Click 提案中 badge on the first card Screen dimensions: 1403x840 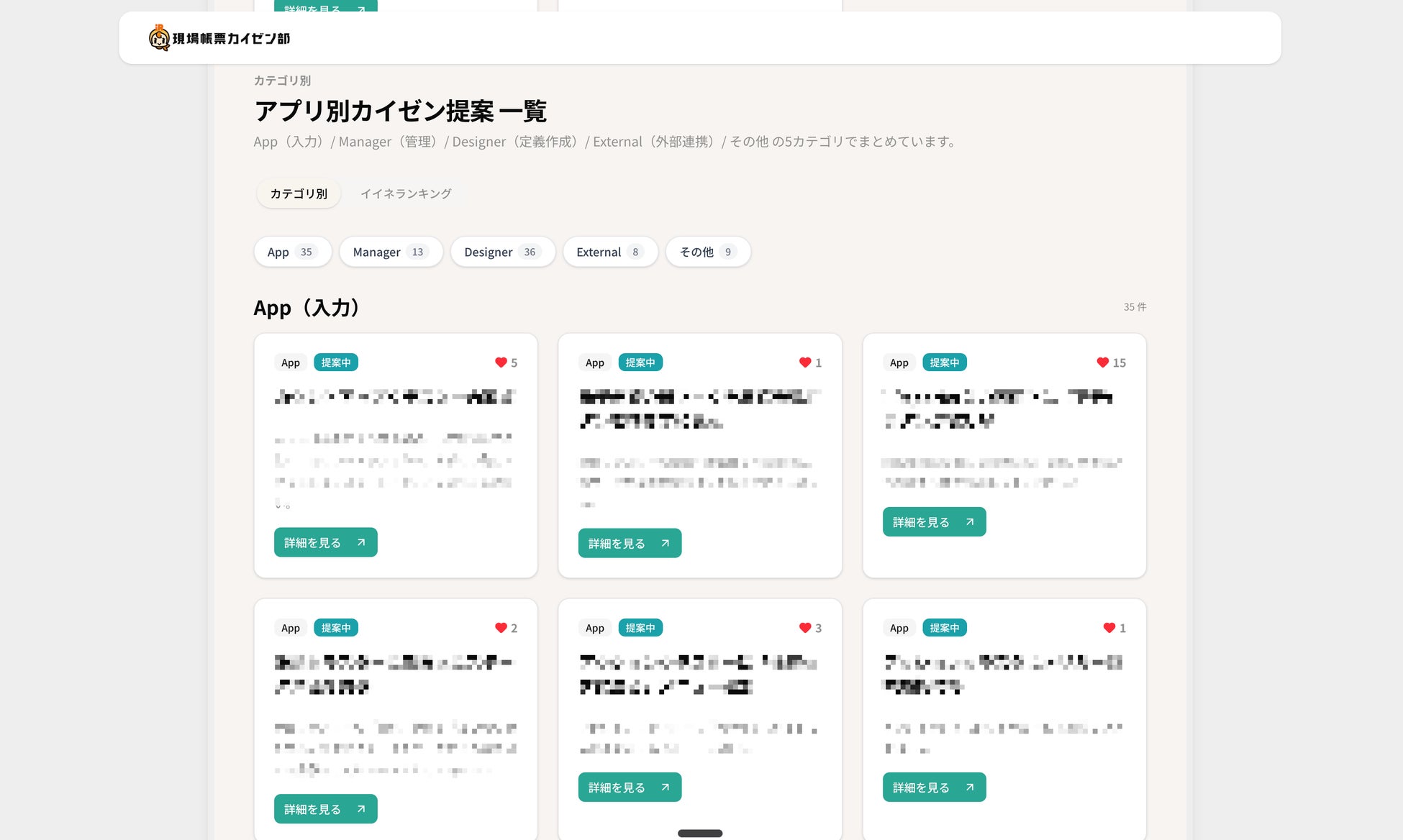[336, 362]
